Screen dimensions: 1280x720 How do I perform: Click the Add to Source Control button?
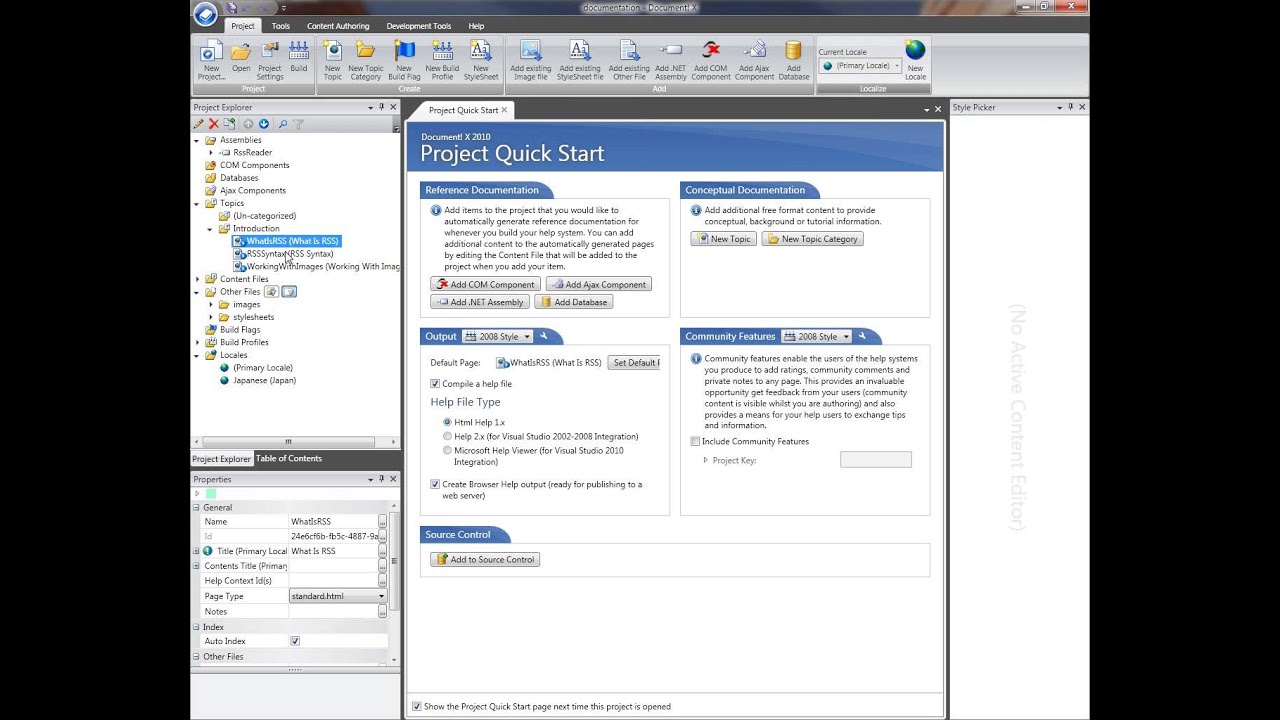click(485, 559)
